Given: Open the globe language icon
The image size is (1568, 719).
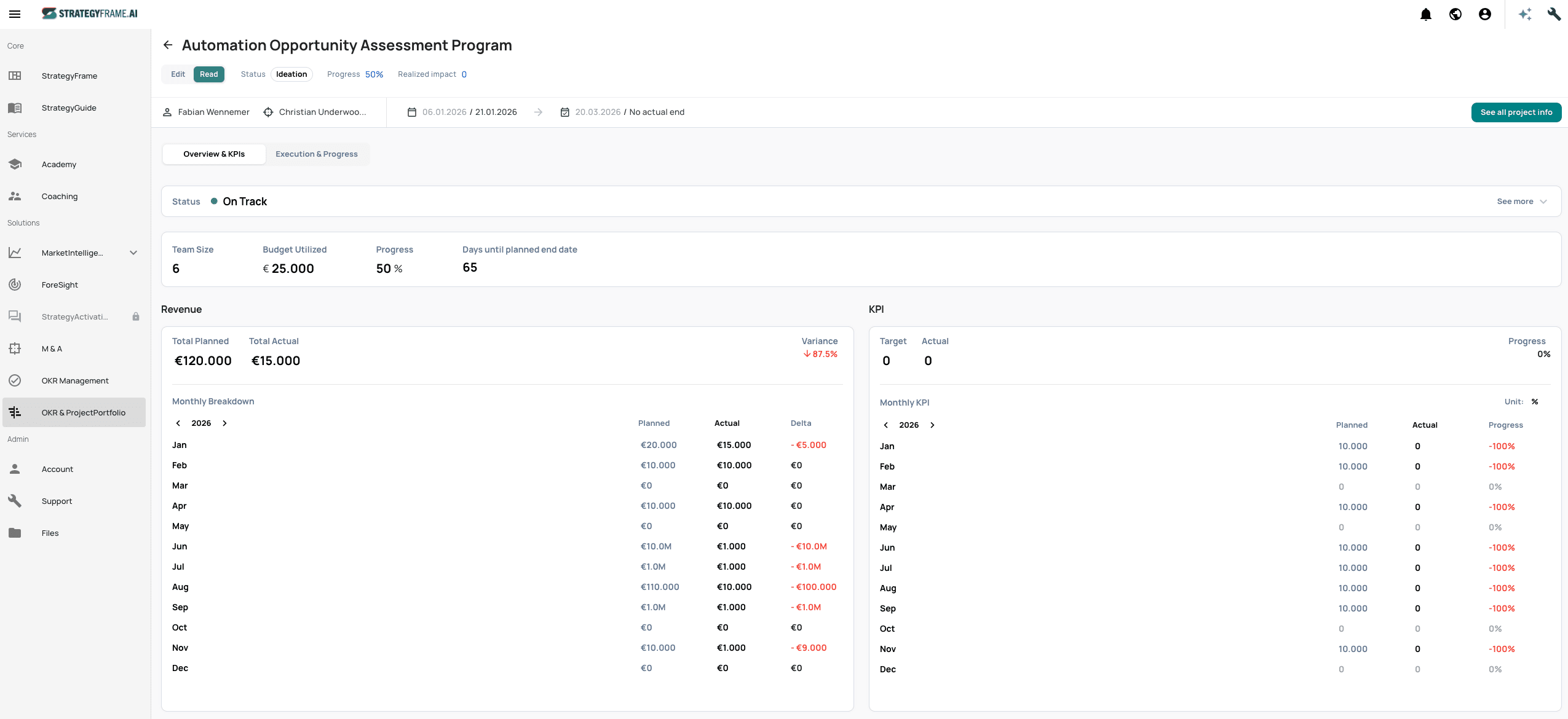Looking at the screenshot, I should click(x=1455, y=14).
